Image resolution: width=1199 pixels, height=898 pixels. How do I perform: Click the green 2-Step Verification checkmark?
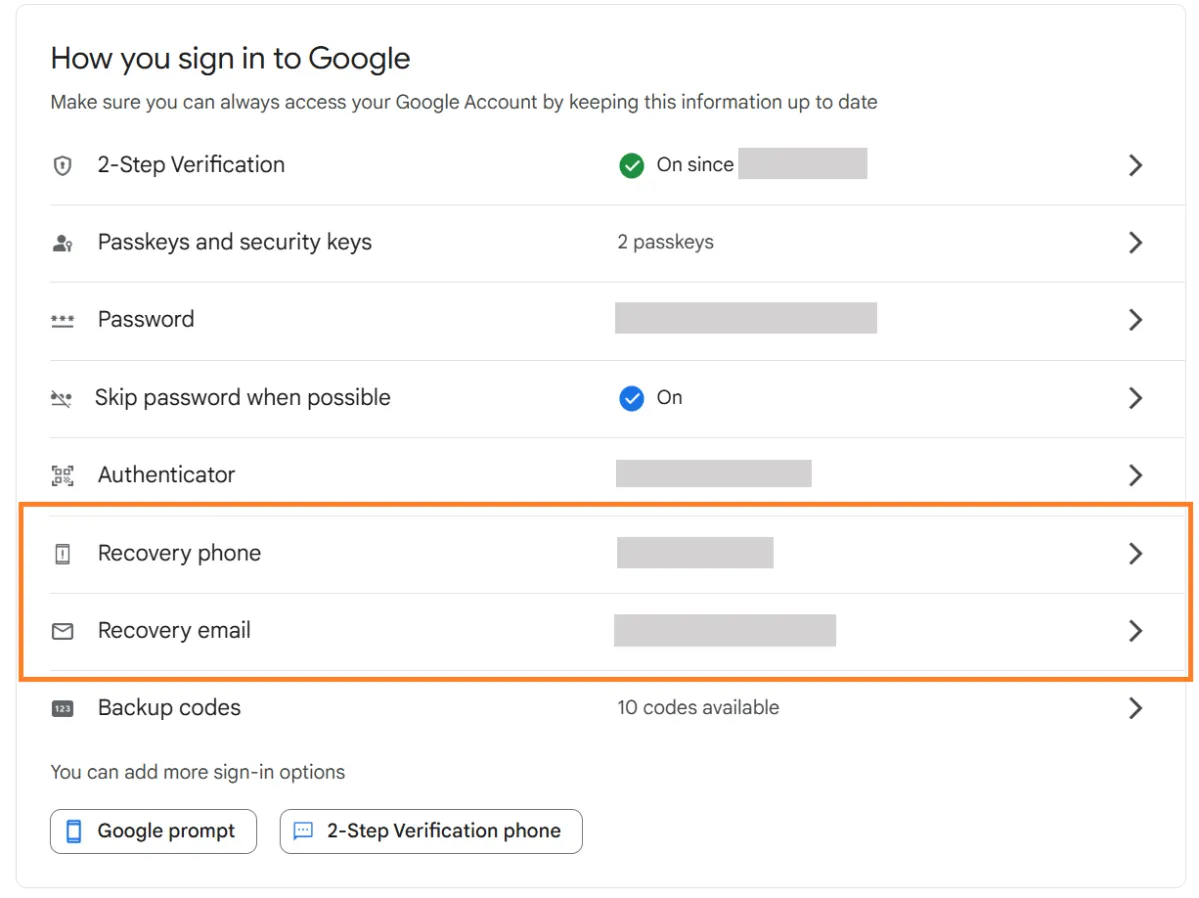pos(631,166)
